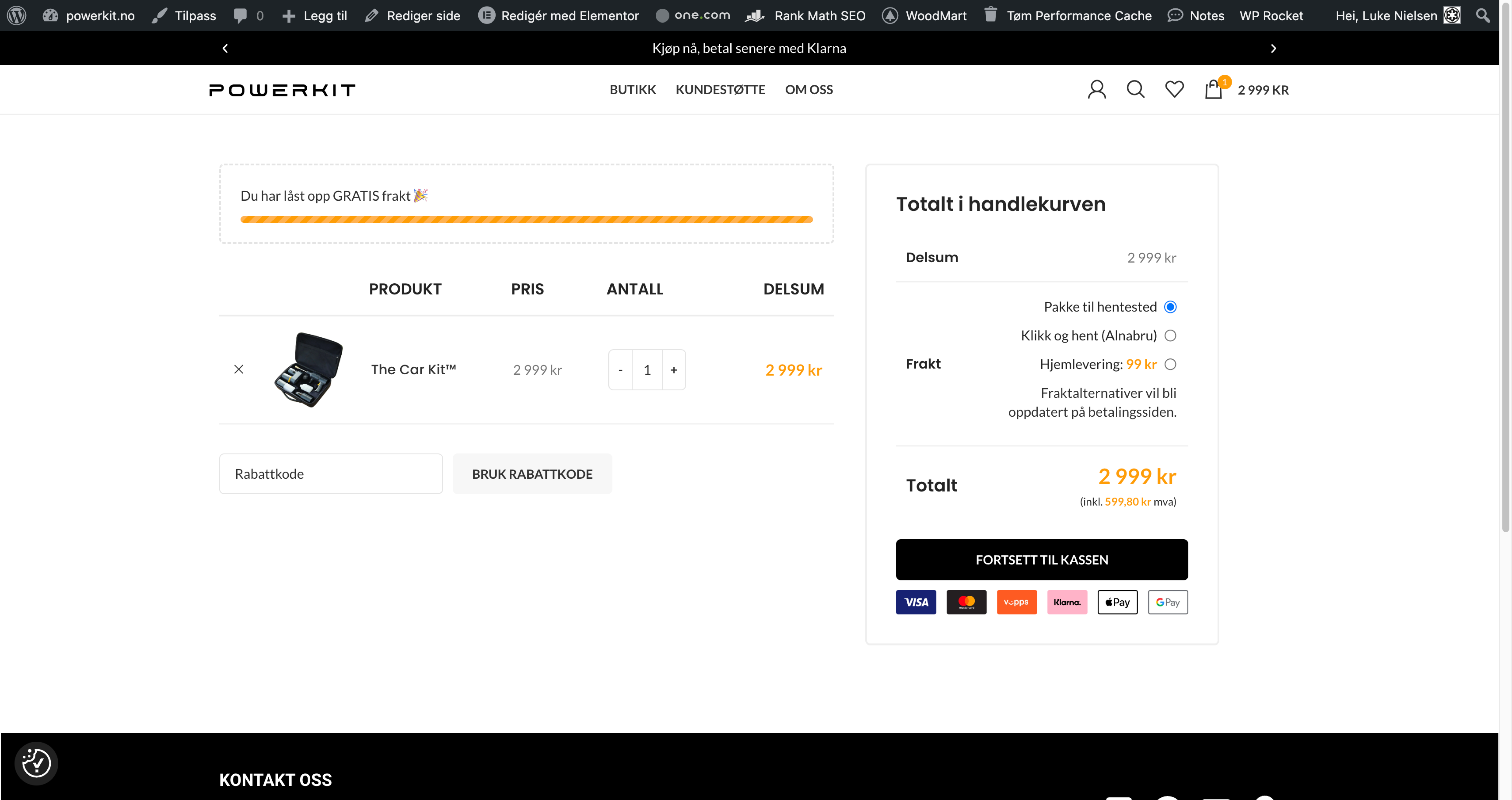
Task: Click the orange 2 999 kr product subtotal
Action: (x=794, y=370)
